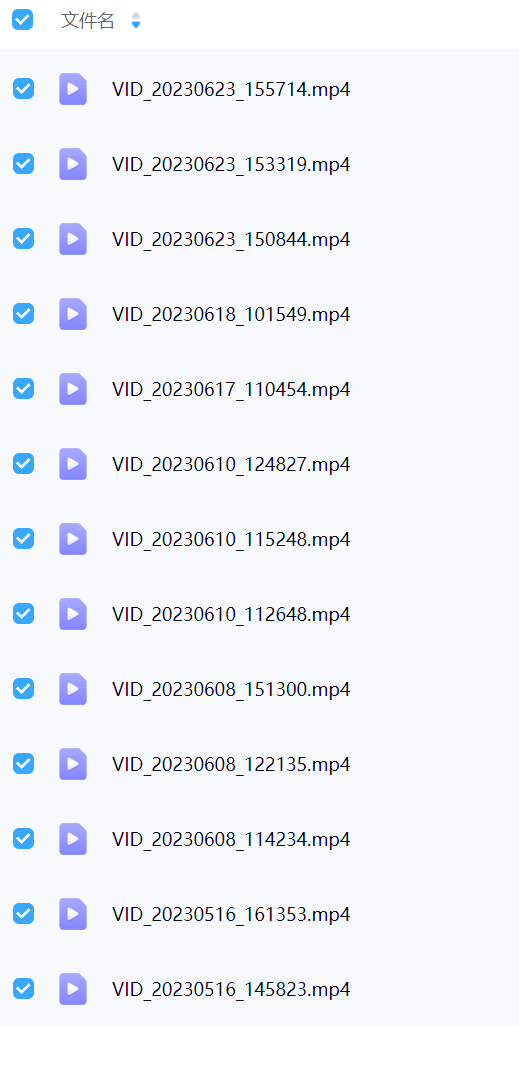Screen dimensions: 519x1065
Task: Open file VID_20230516_145823.mp4
Action: (x=231, y=989)
